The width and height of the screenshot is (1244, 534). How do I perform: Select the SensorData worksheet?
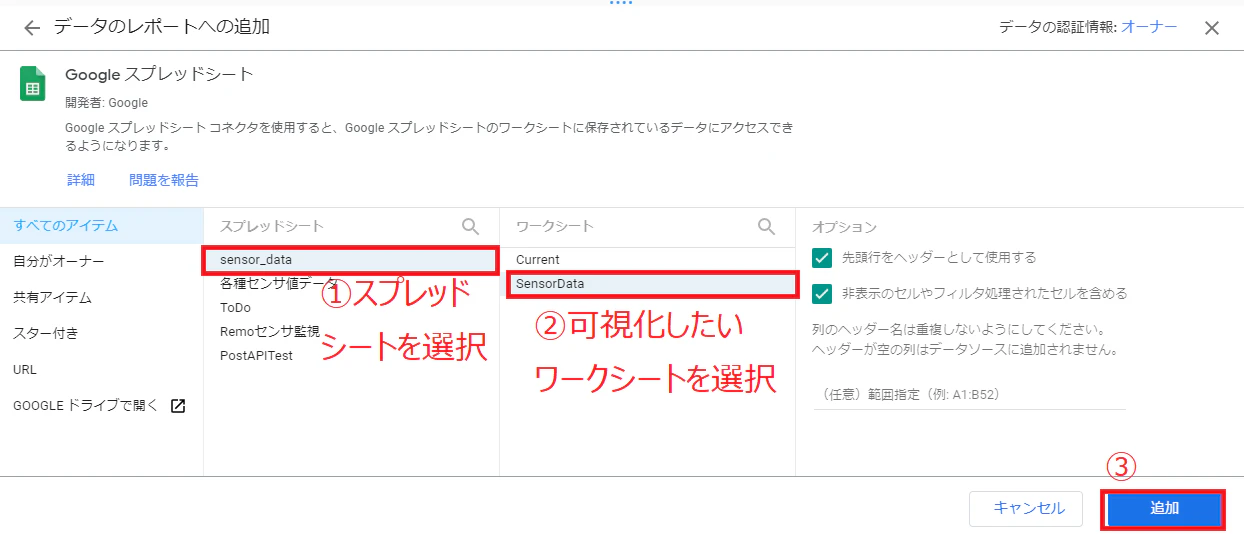647,284
